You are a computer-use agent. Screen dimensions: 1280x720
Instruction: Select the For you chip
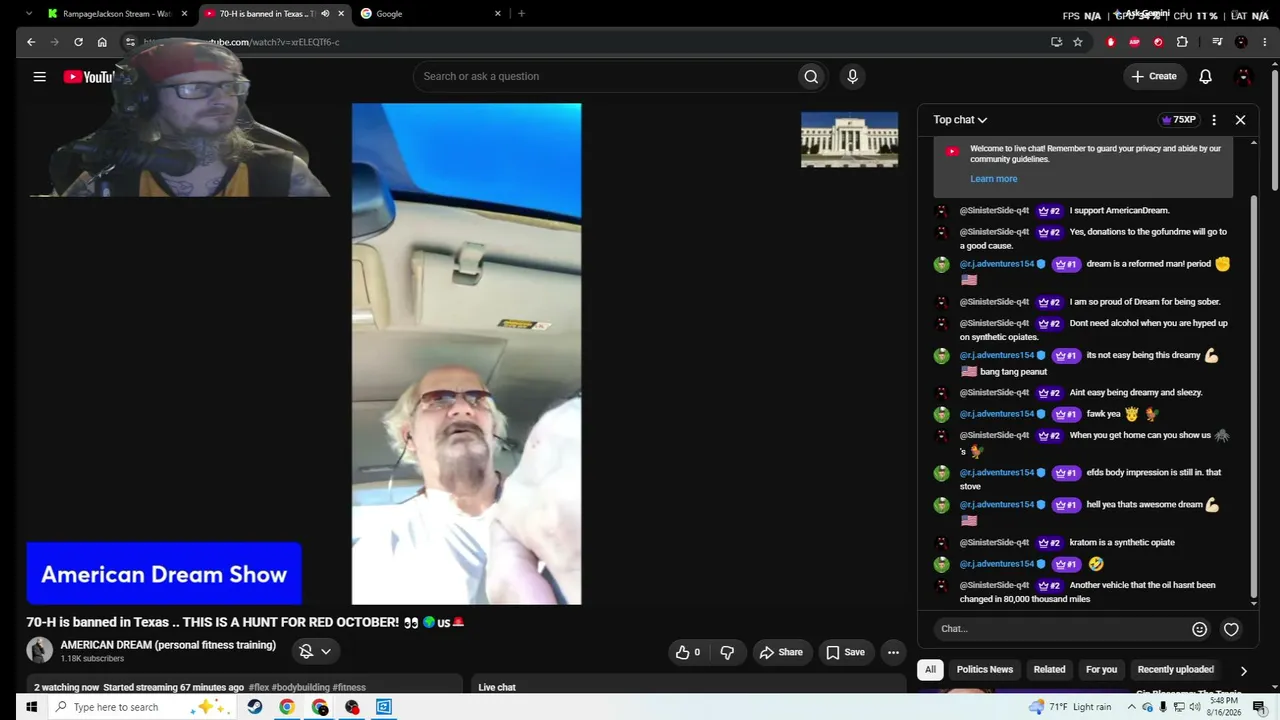coord(1101,670)
